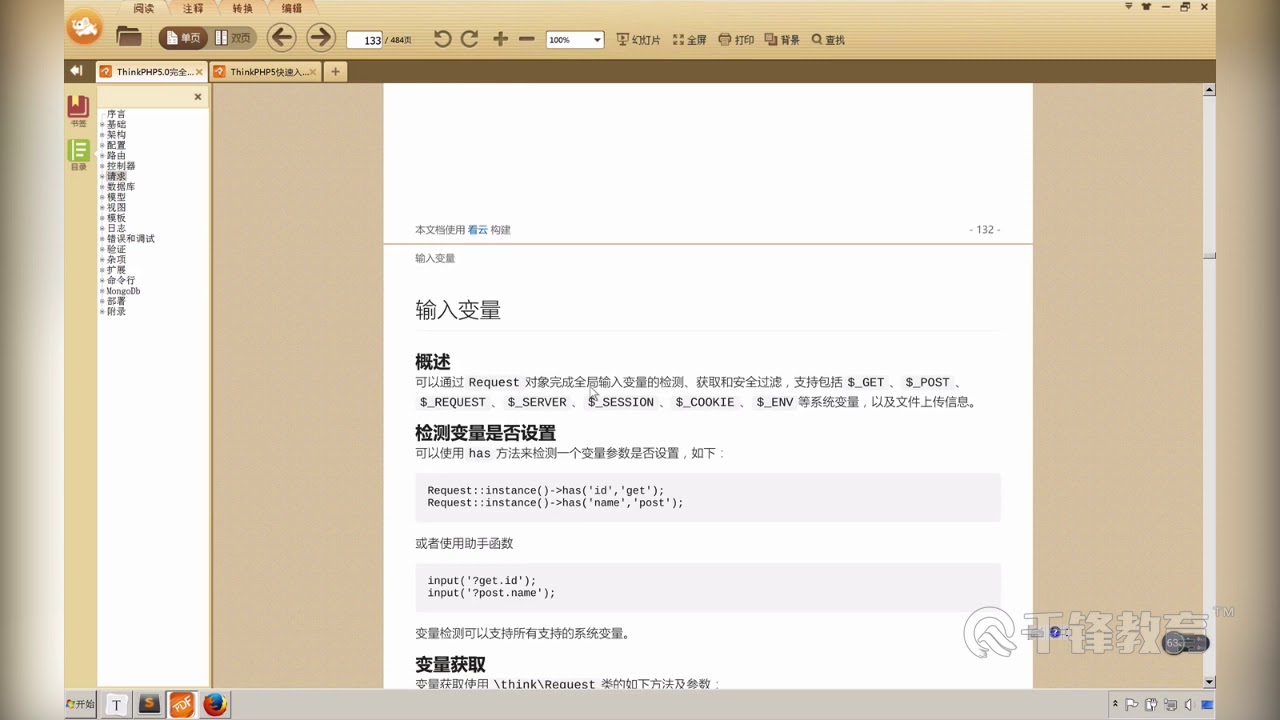The image size is (1280, 720).
Task: Click the 打印 print button
Action: click(x=736, y=40)
